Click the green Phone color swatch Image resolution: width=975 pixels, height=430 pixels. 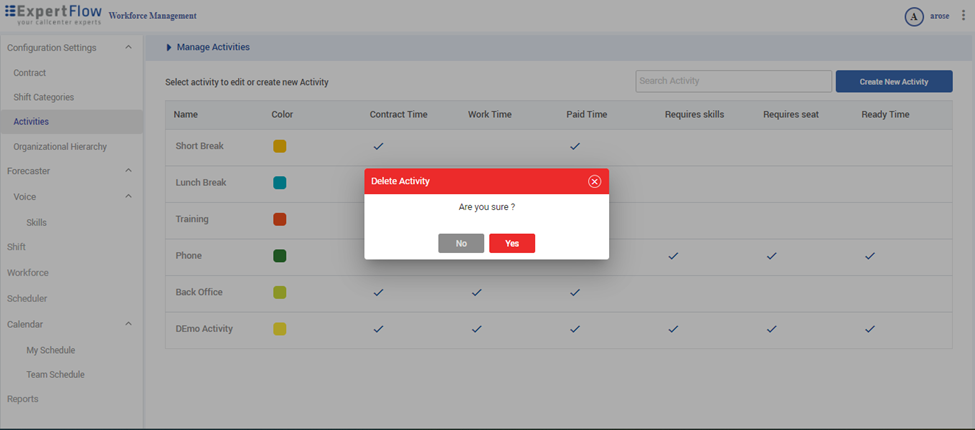pos(280,256)
